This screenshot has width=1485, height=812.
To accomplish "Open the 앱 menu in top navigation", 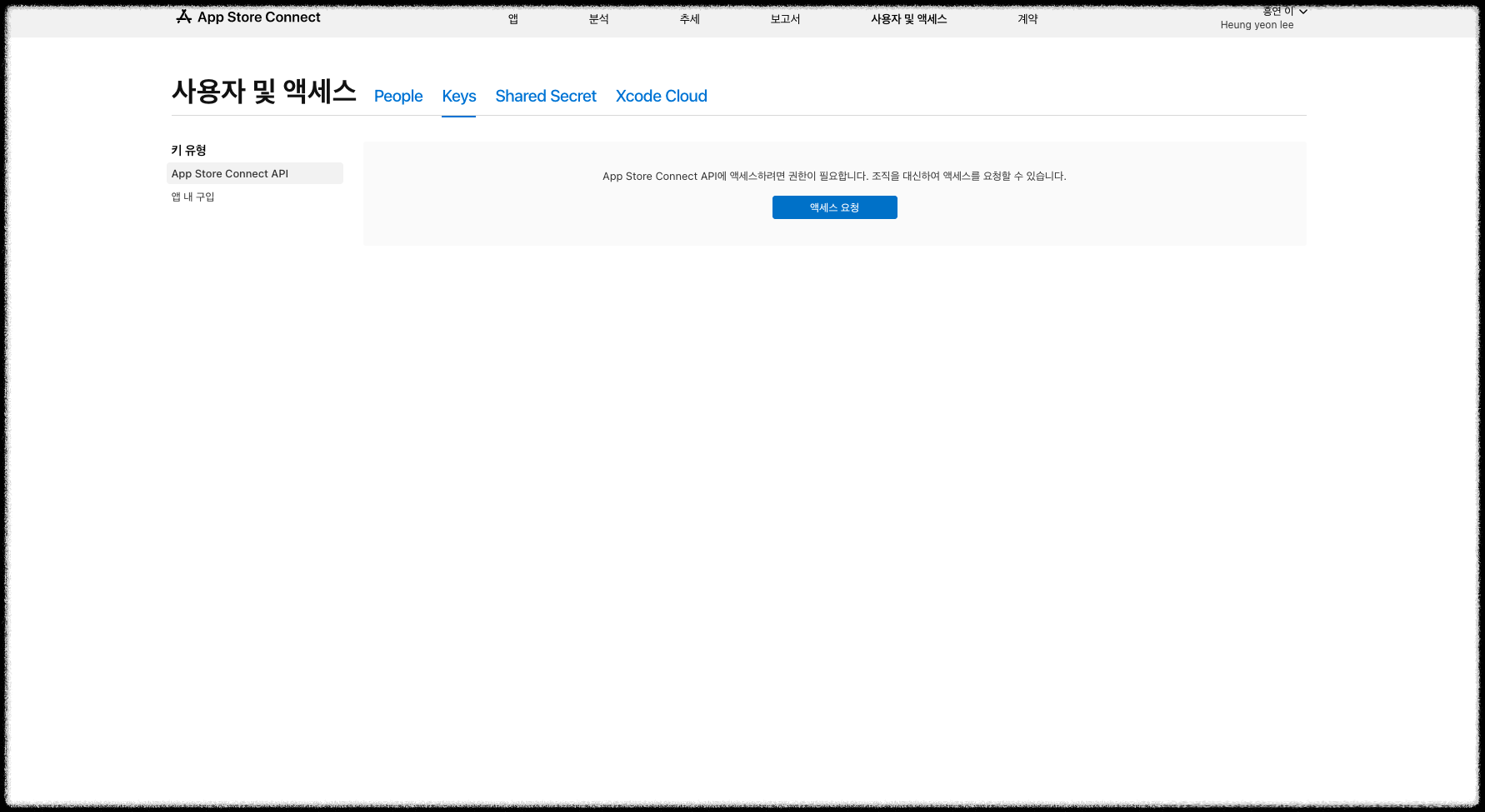I will pos(513,19).
